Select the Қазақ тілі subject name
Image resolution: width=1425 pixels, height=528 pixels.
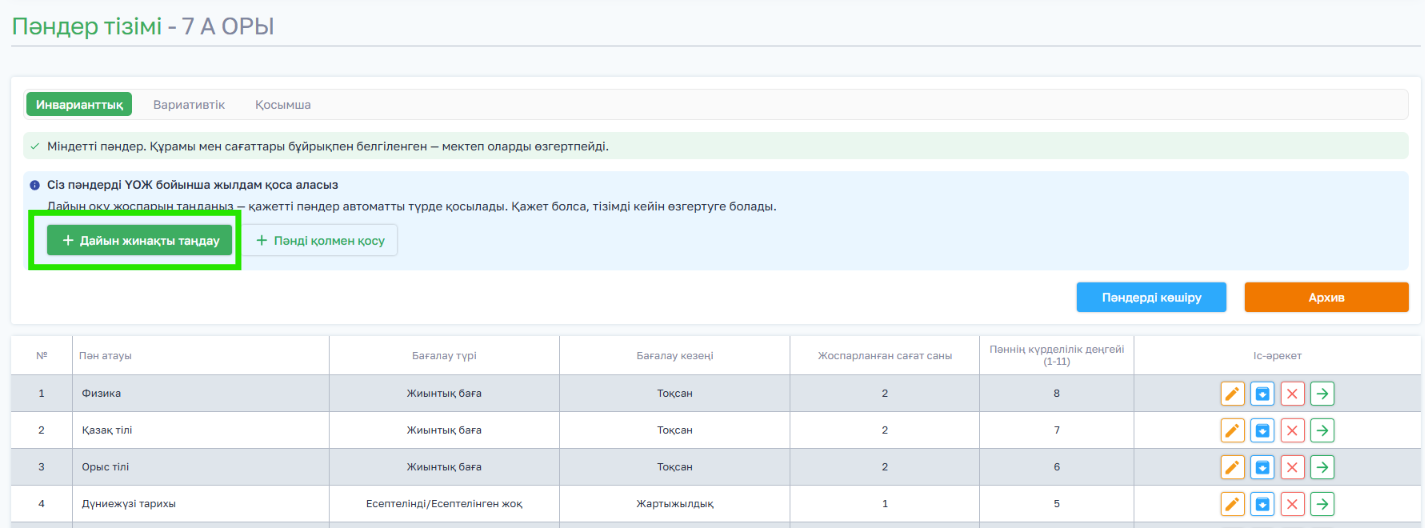pyautogui.click(x=107, y=430)
